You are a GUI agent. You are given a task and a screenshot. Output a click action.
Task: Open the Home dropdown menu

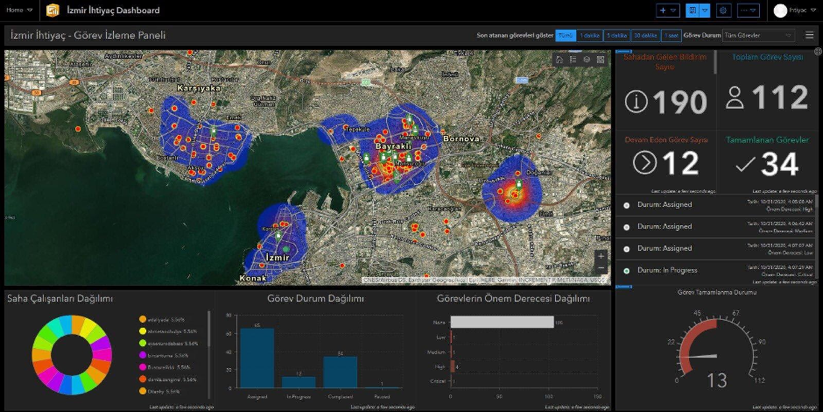tap(19, 10)
